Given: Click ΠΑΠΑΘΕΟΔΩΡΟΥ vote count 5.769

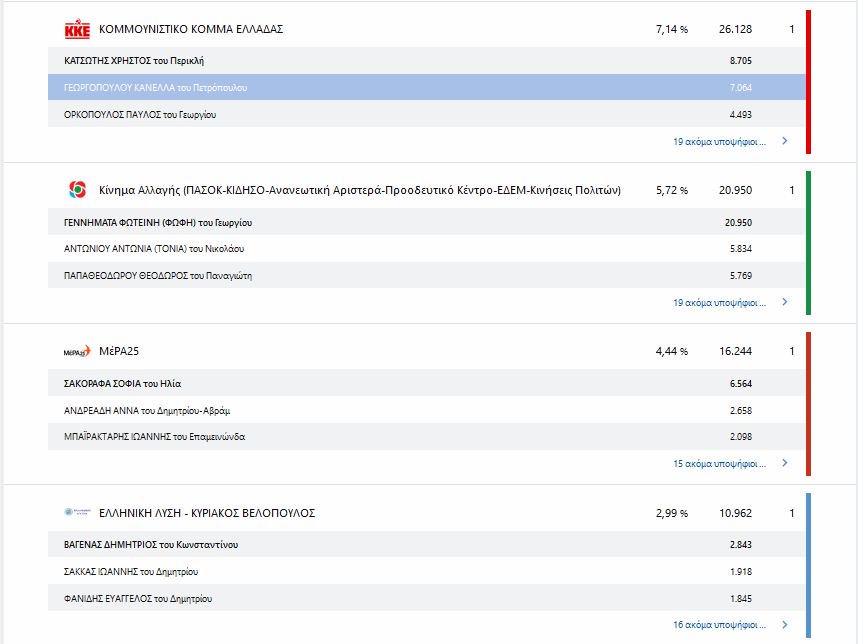Looking at the screenshot, I should (x=741, y=276).
